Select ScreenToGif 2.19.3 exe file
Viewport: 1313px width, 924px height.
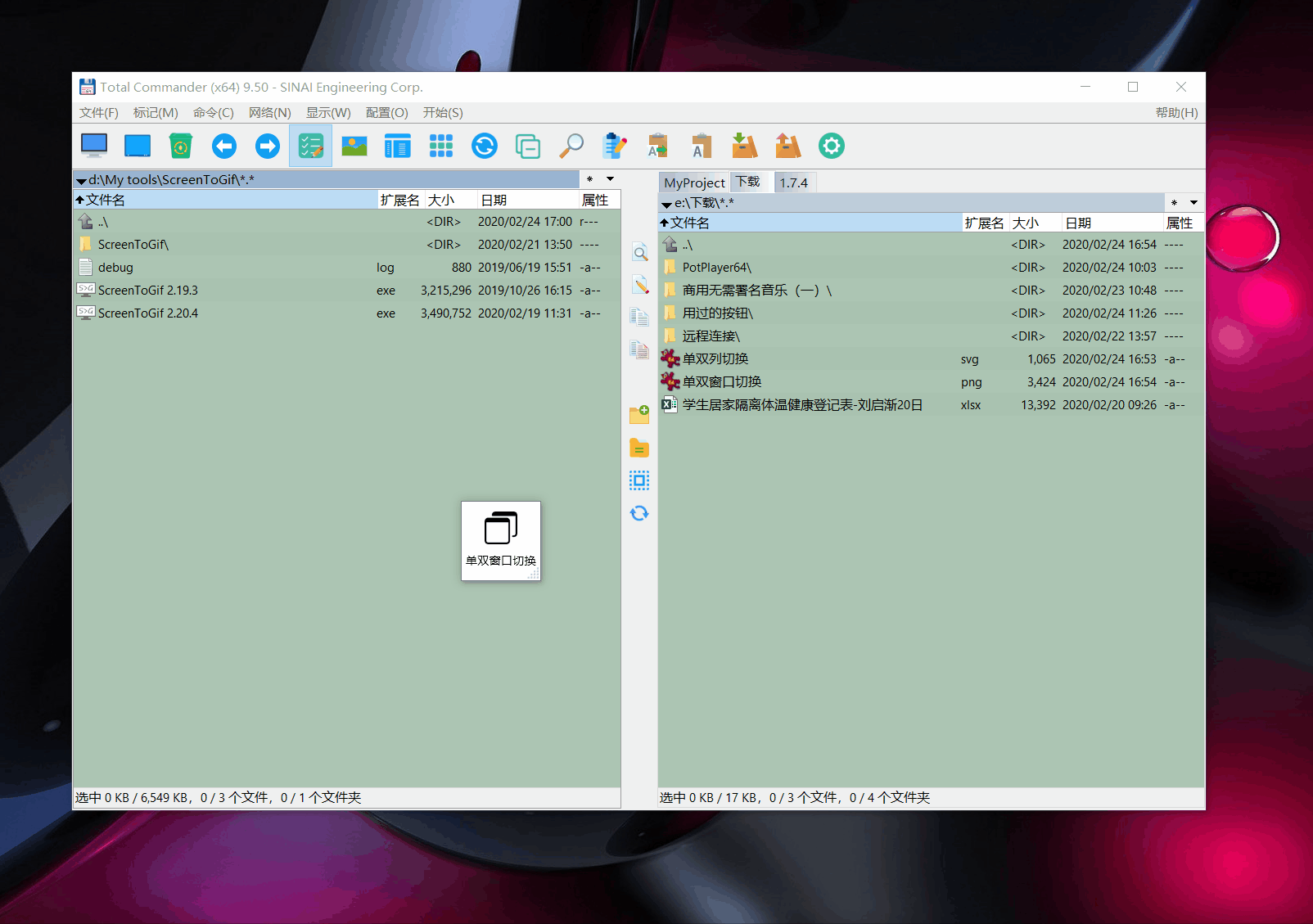(x=347, y=291)
